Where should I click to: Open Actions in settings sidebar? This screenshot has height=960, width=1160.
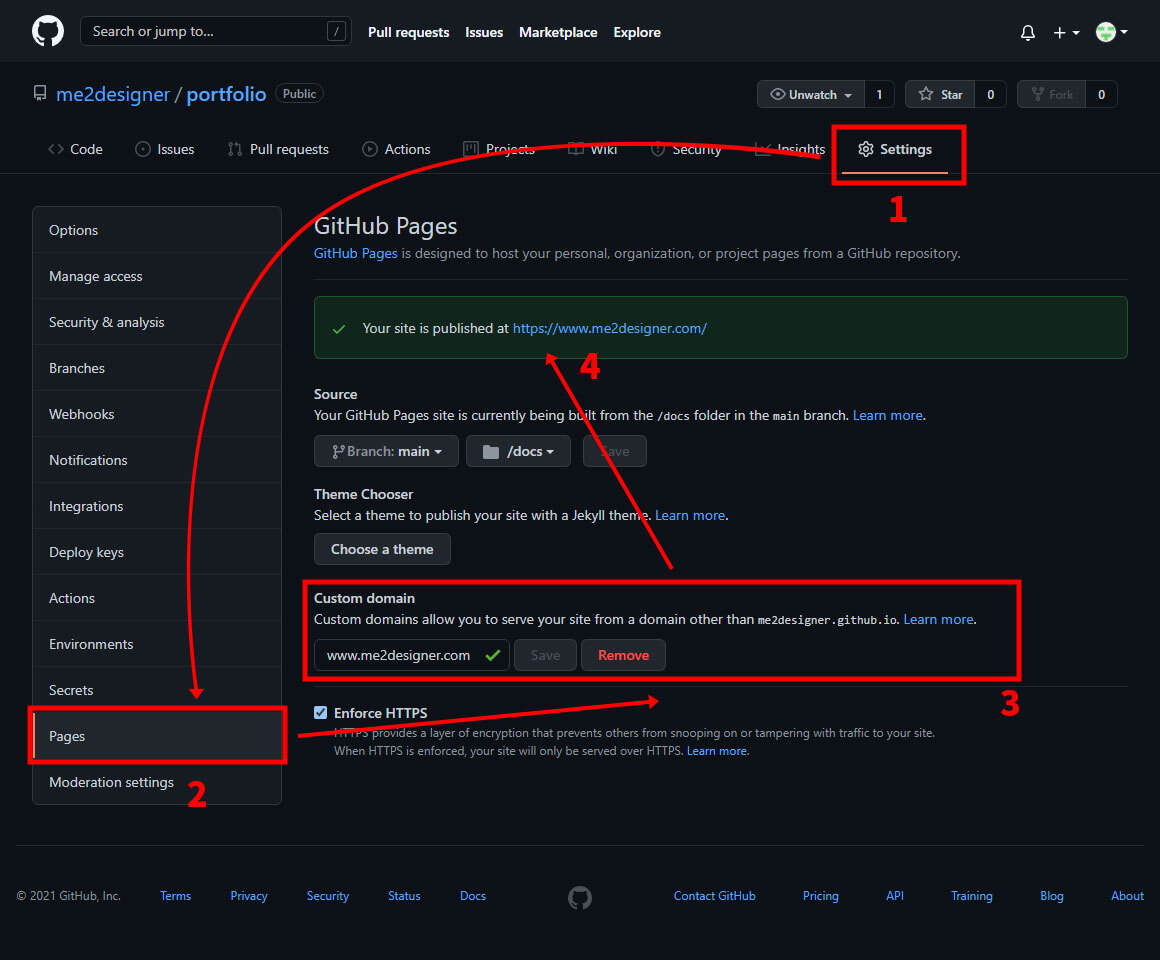tap(157, 598)
